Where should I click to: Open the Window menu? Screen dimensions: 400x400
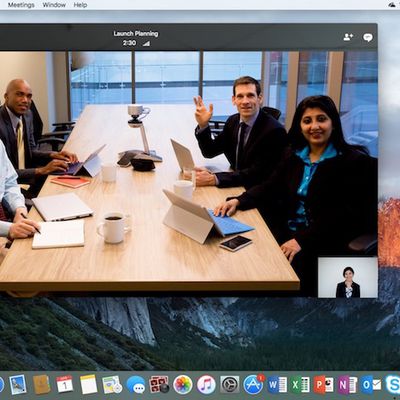coord(54,5)
